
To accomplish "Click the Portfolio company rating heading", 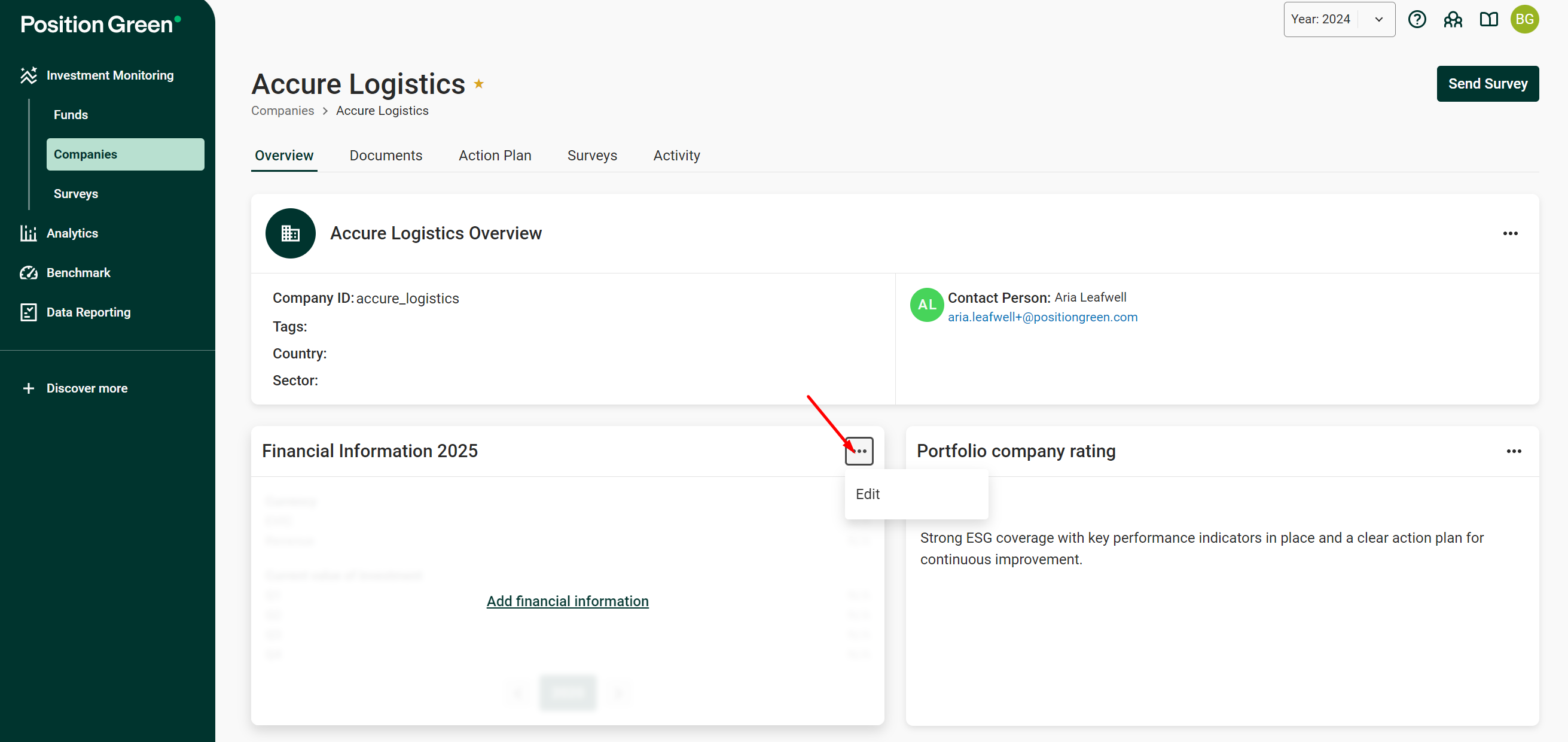I will point(1016,451).
